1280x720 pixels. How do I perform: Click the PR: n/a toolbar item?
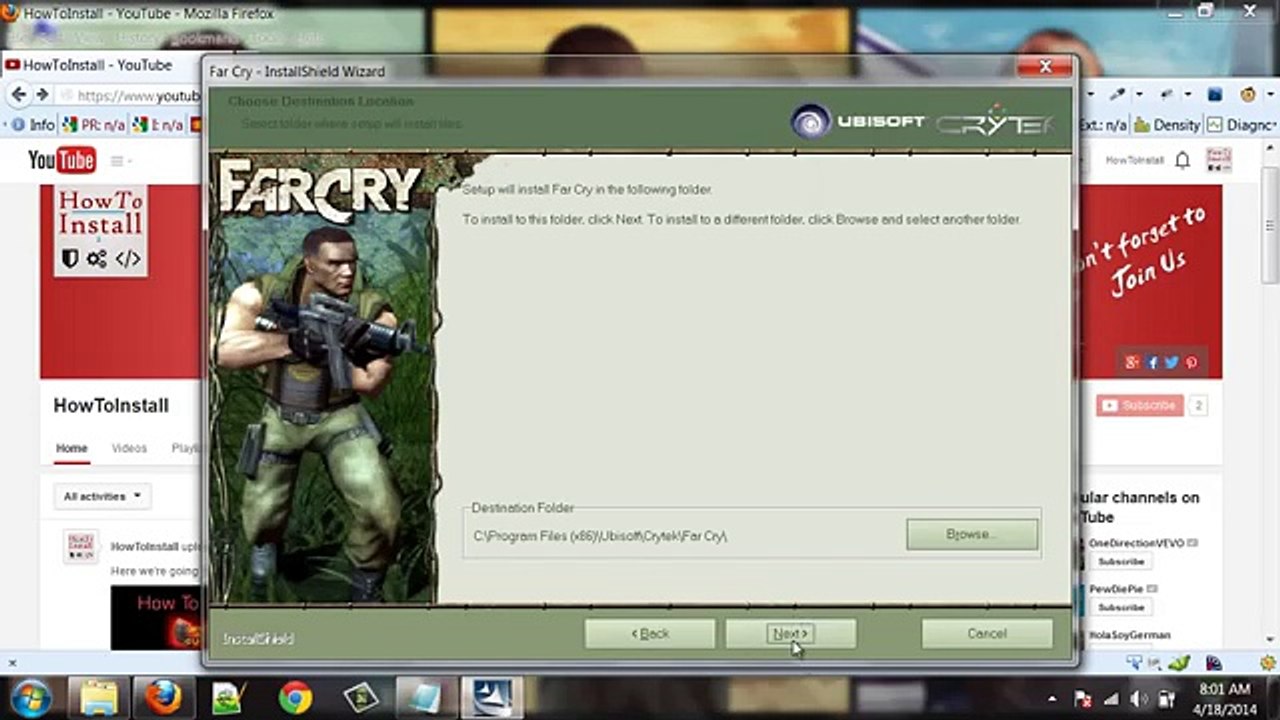93,125
